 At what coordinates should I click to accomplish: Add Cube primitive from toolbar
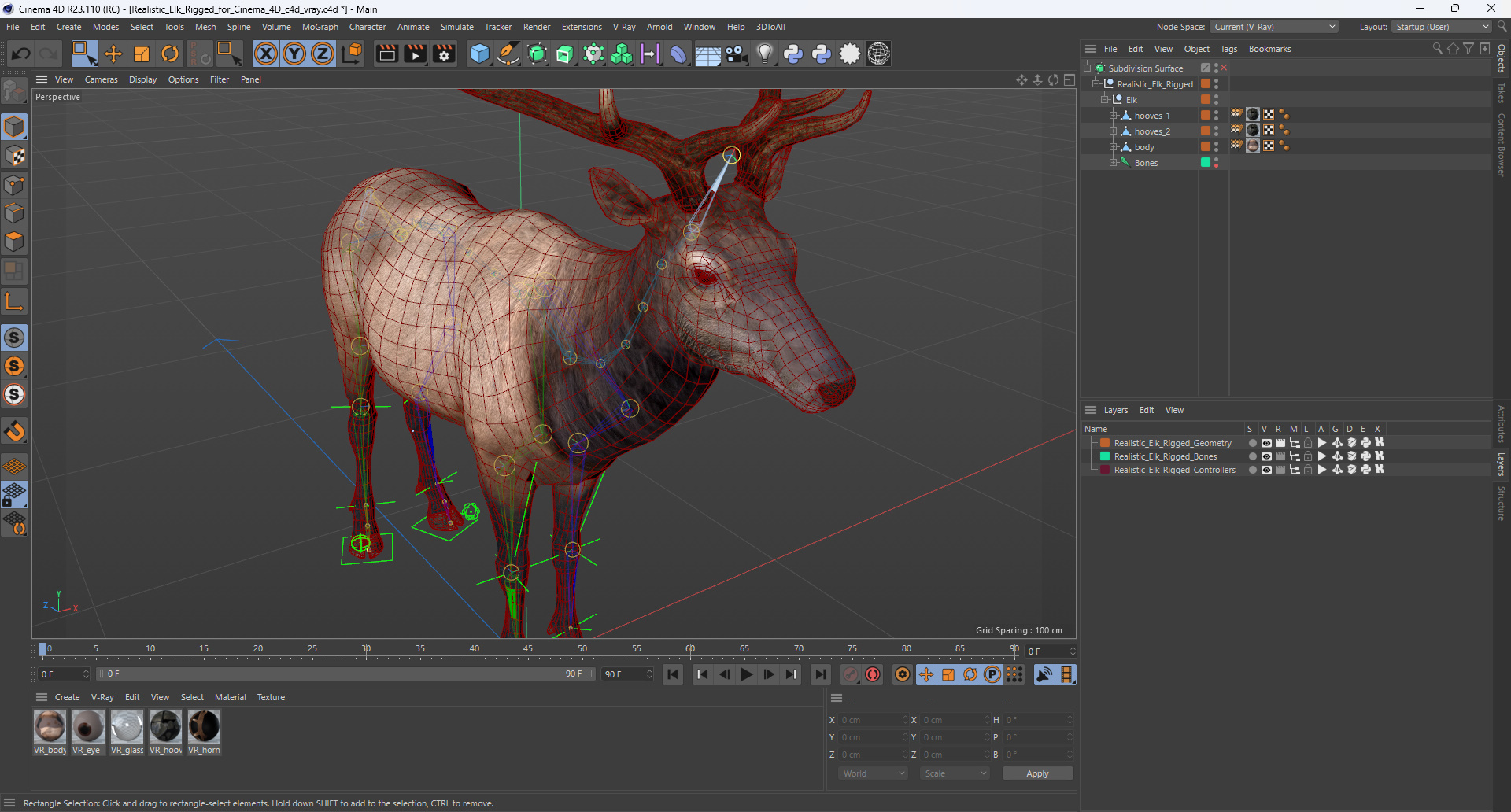479,54
